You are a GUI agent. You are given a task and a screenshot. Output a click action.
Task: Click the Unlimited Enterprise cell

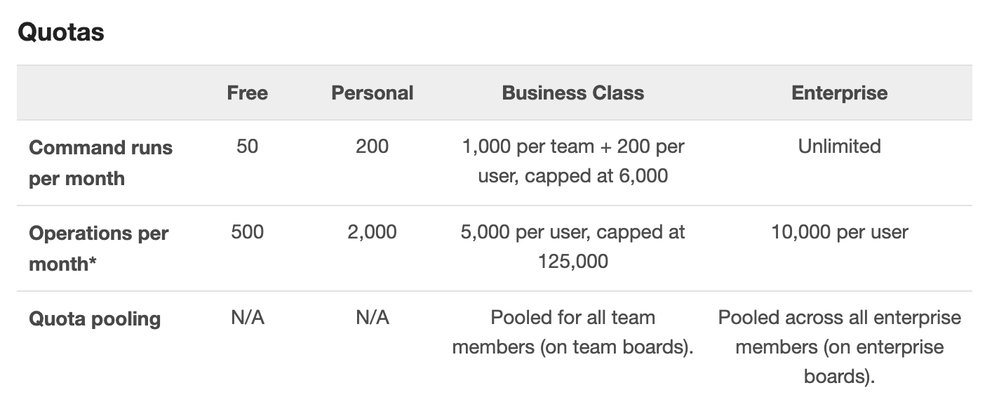click(x=839, y=147)
